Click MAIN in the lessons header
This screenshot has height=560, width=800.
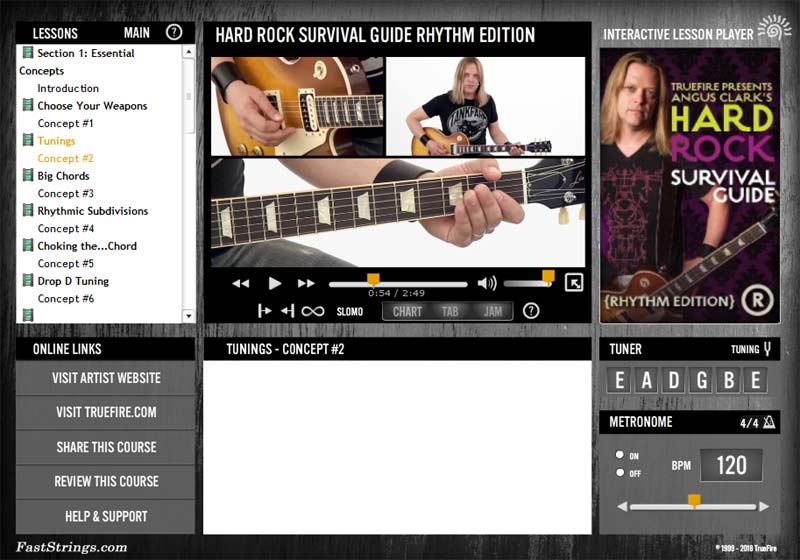[x=137, y=33]
